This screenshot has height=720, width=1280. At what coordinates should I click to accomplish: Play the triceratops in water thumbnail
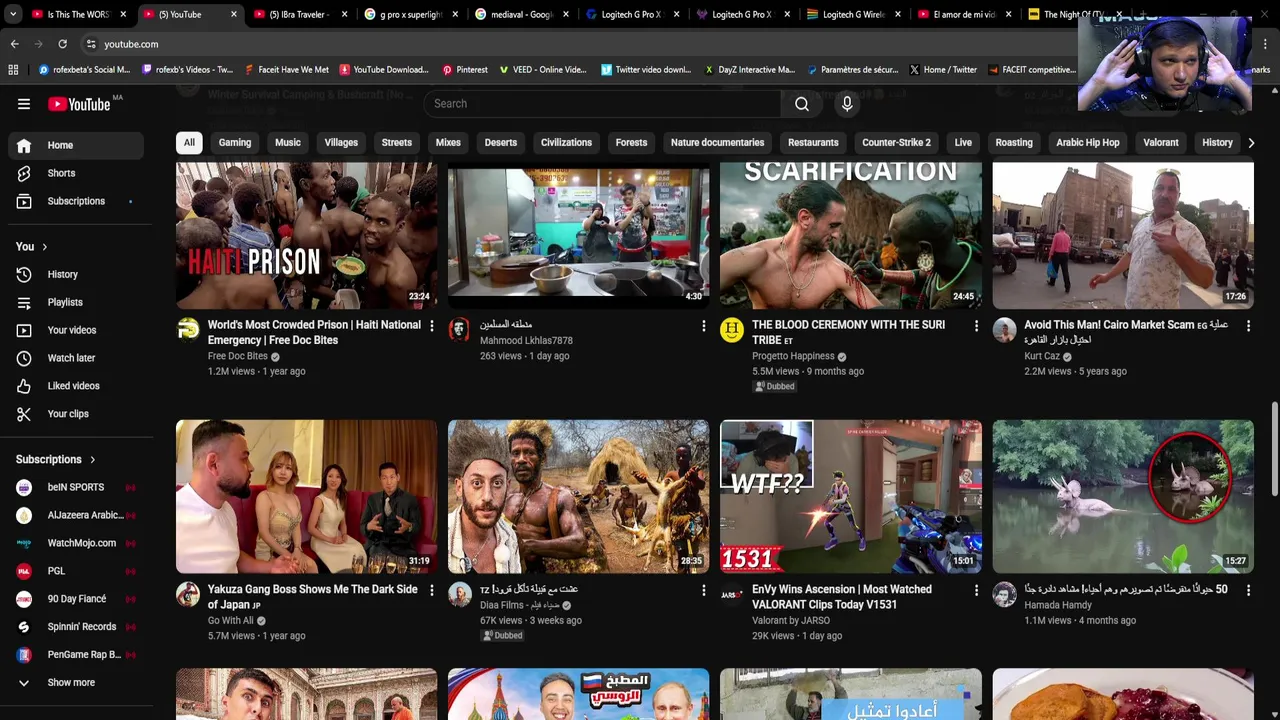[1123, 497]
